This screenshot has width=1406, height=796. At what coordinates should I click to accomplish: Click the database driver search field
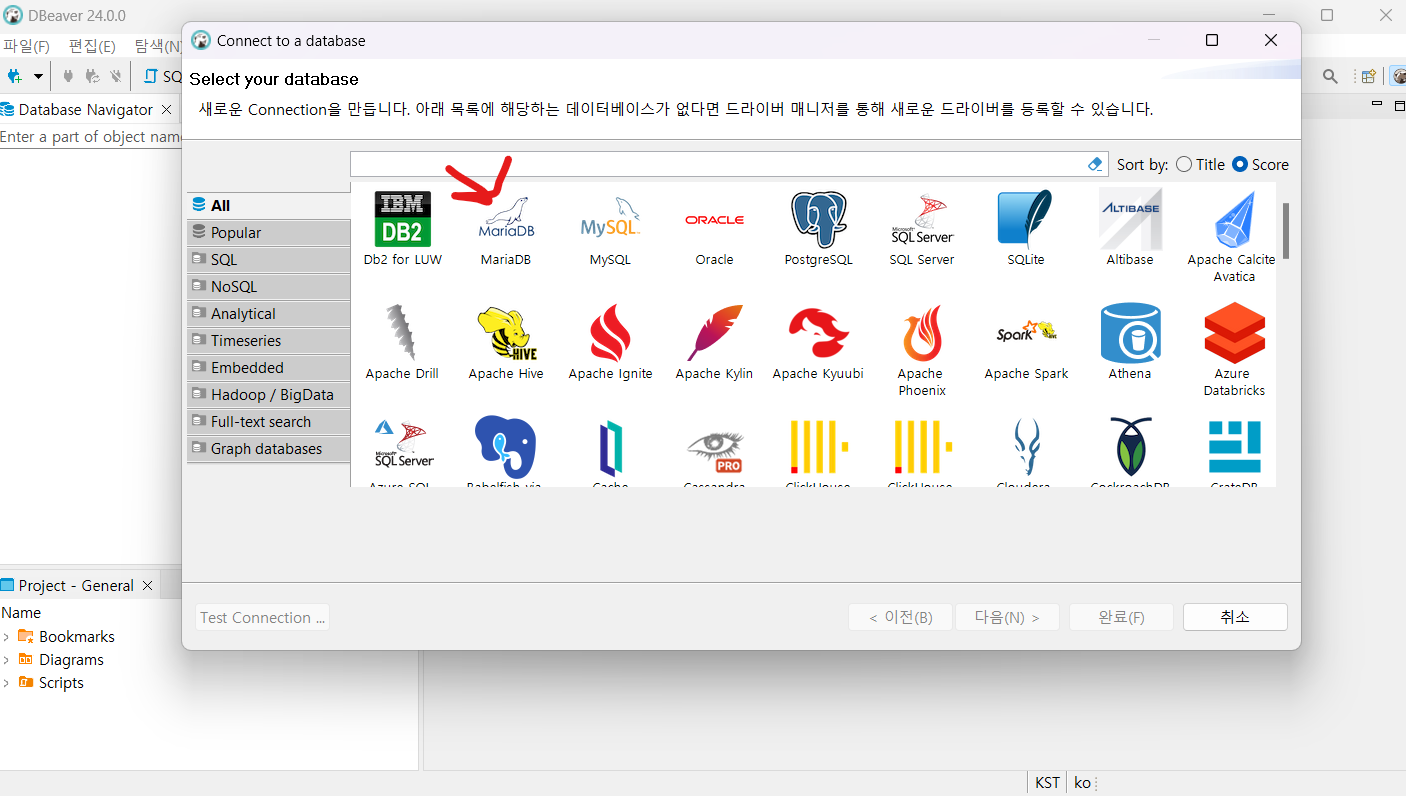(718, 164)
